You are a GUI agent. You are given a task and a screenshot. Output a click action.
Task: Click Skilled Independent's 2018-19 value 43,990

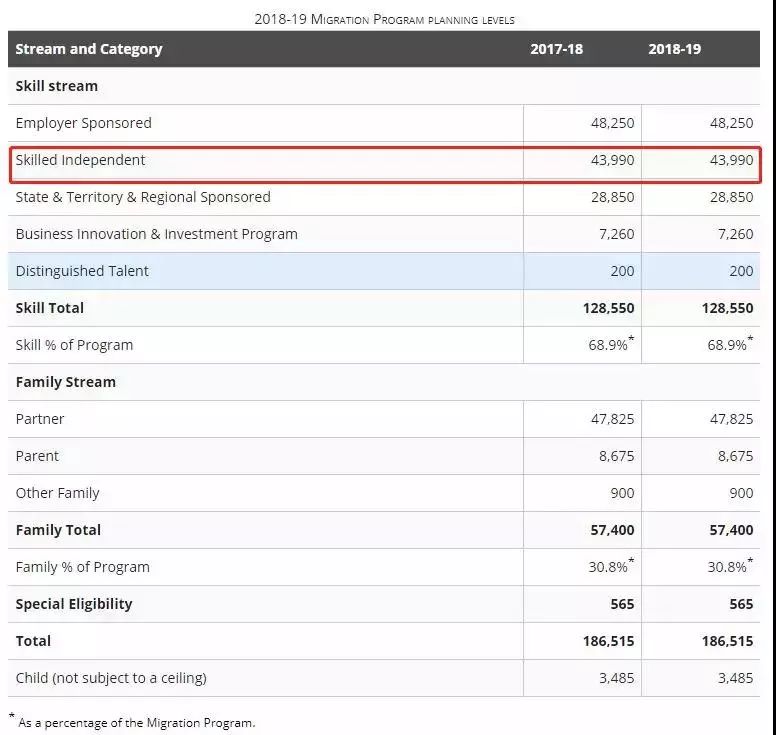(x=731, y=160)
